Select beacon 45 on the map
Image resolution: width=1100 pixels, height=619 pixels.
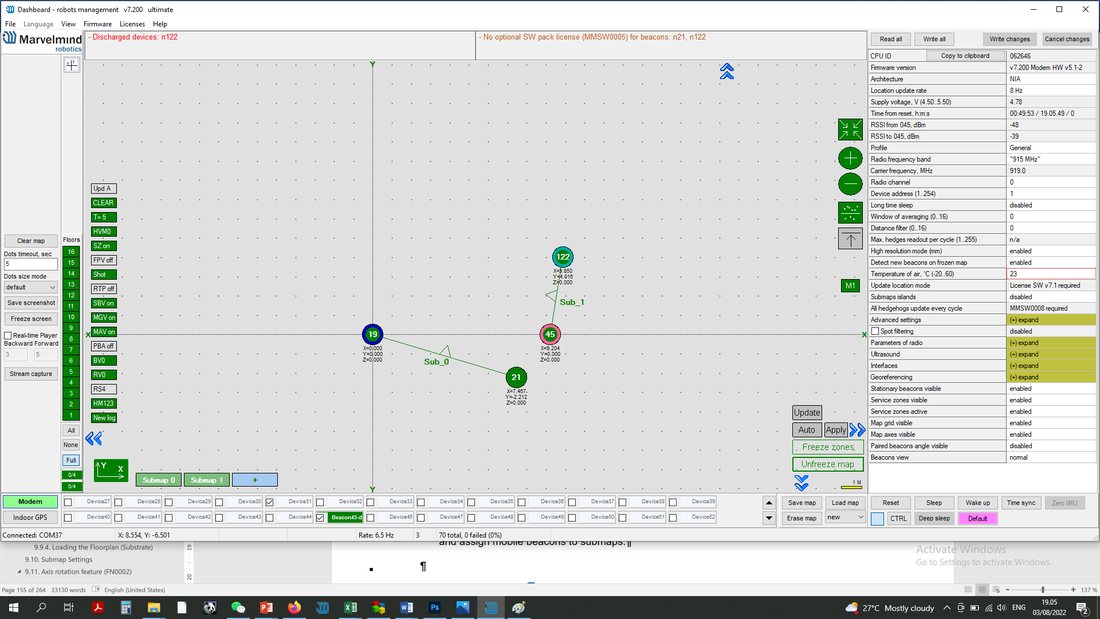tap(550, 334)
